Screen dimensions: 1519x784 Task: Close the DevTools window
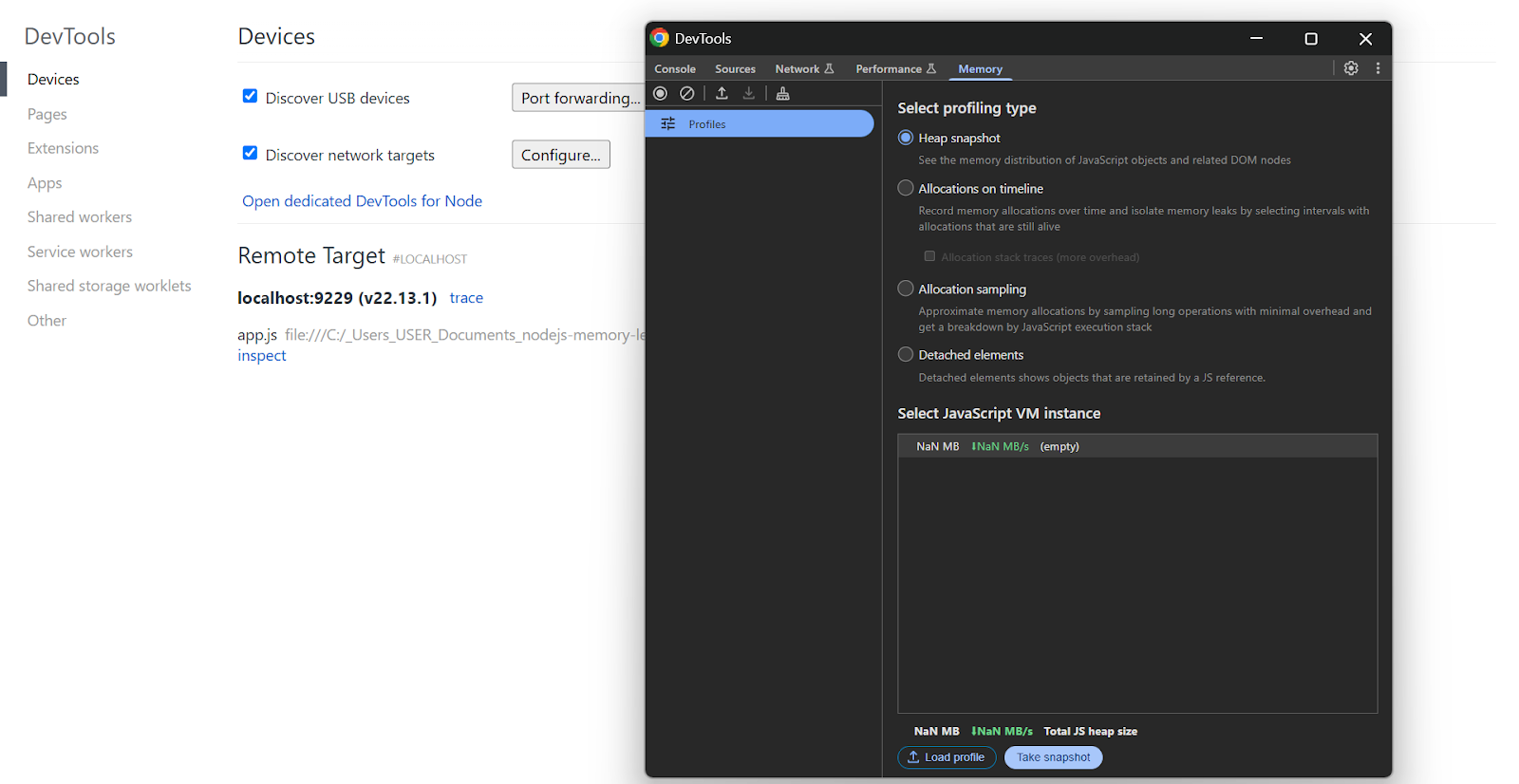(x=1365, y=38)
